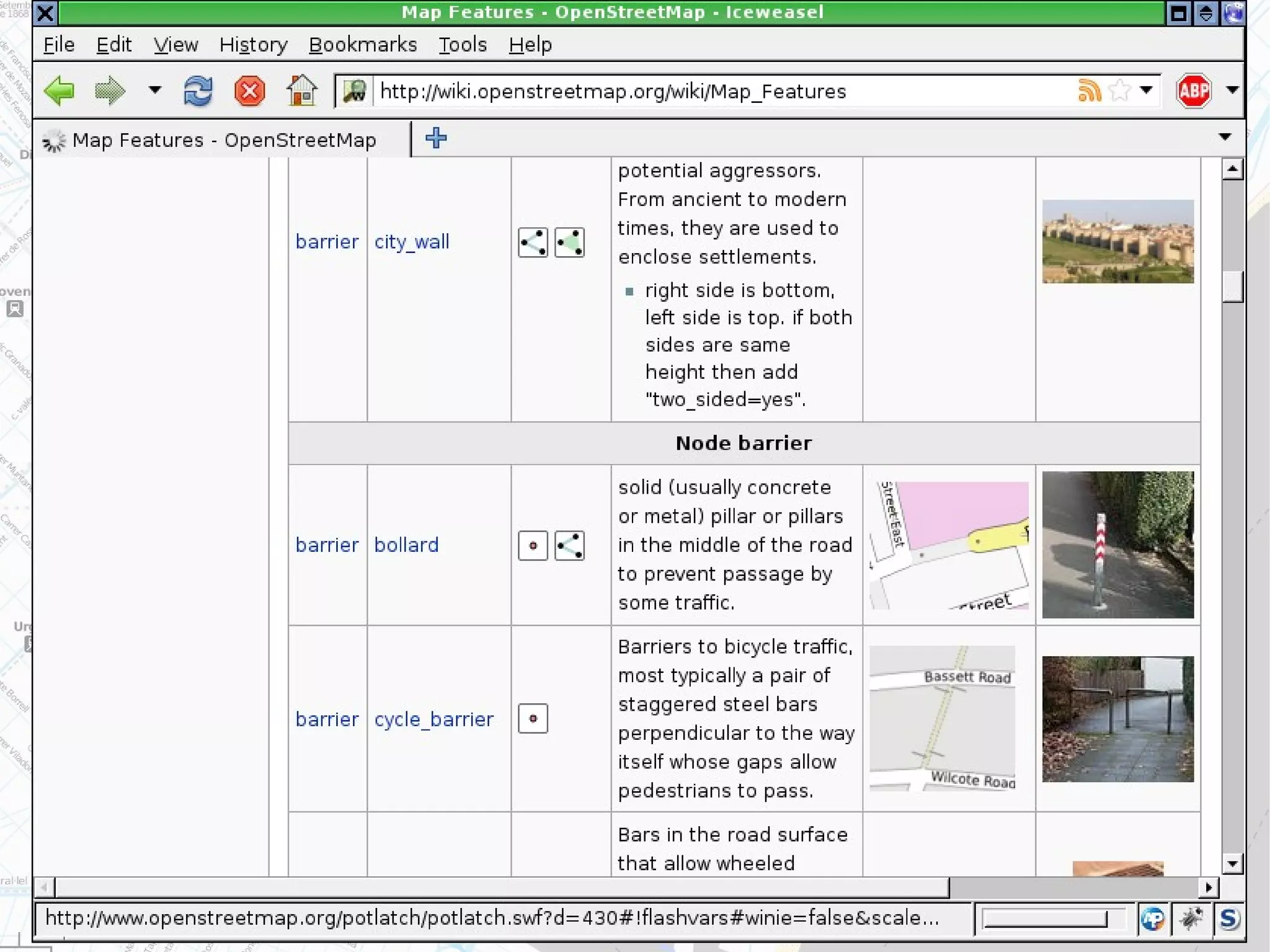Expand the list all tabs dropdown
Screen dimensions: 1270x952
1225,137
